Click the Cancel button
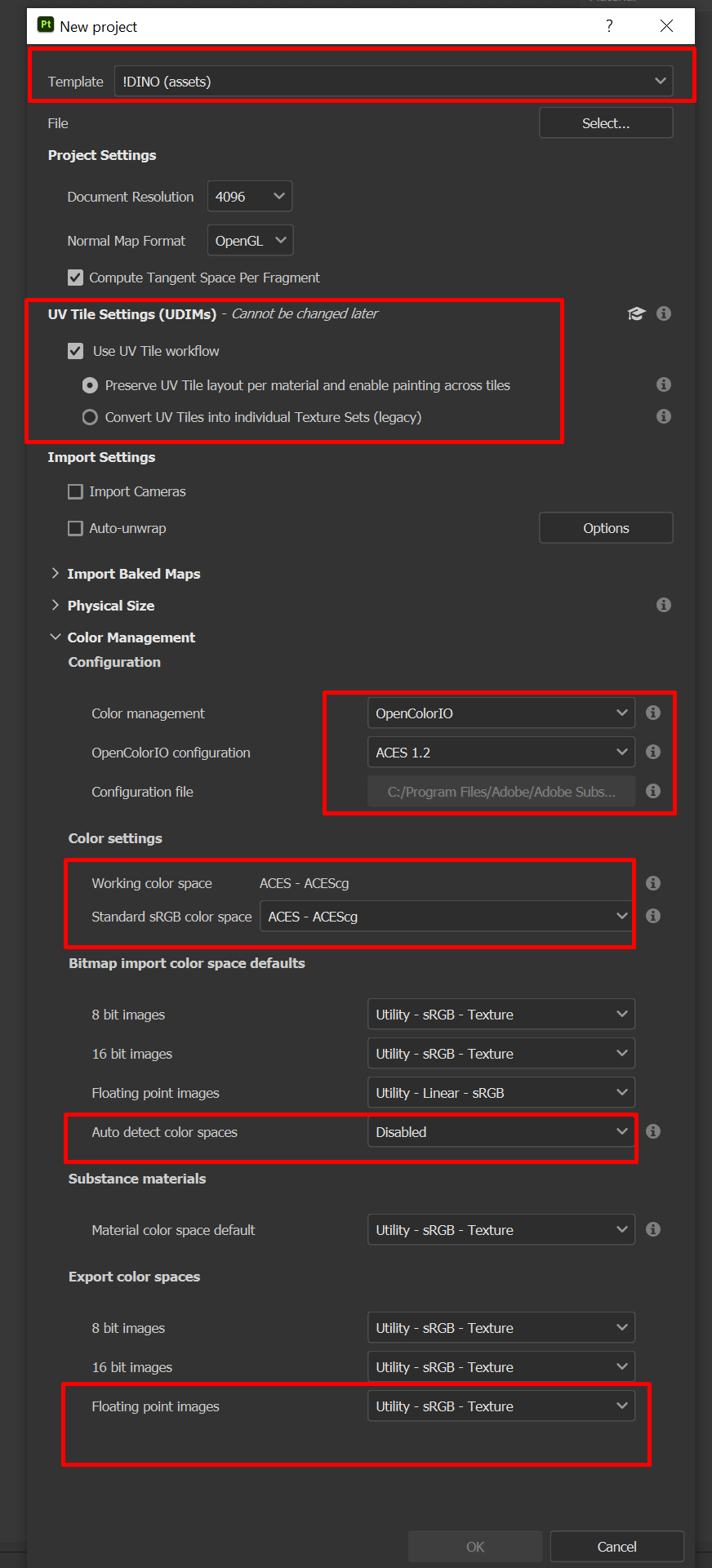The image size is (712, 1568). (617, 1547)
